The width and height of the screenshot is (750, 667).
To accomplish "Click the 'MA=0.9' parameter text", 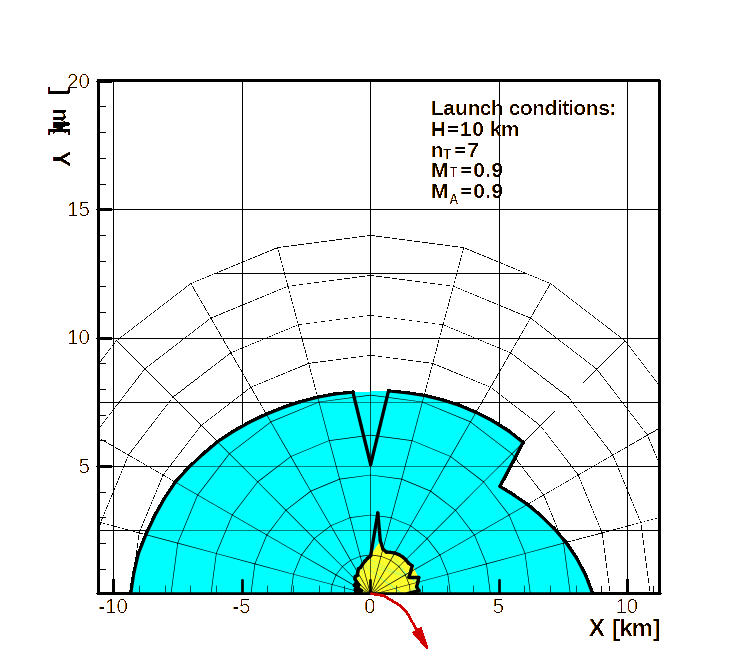I will tap(467, 192).
